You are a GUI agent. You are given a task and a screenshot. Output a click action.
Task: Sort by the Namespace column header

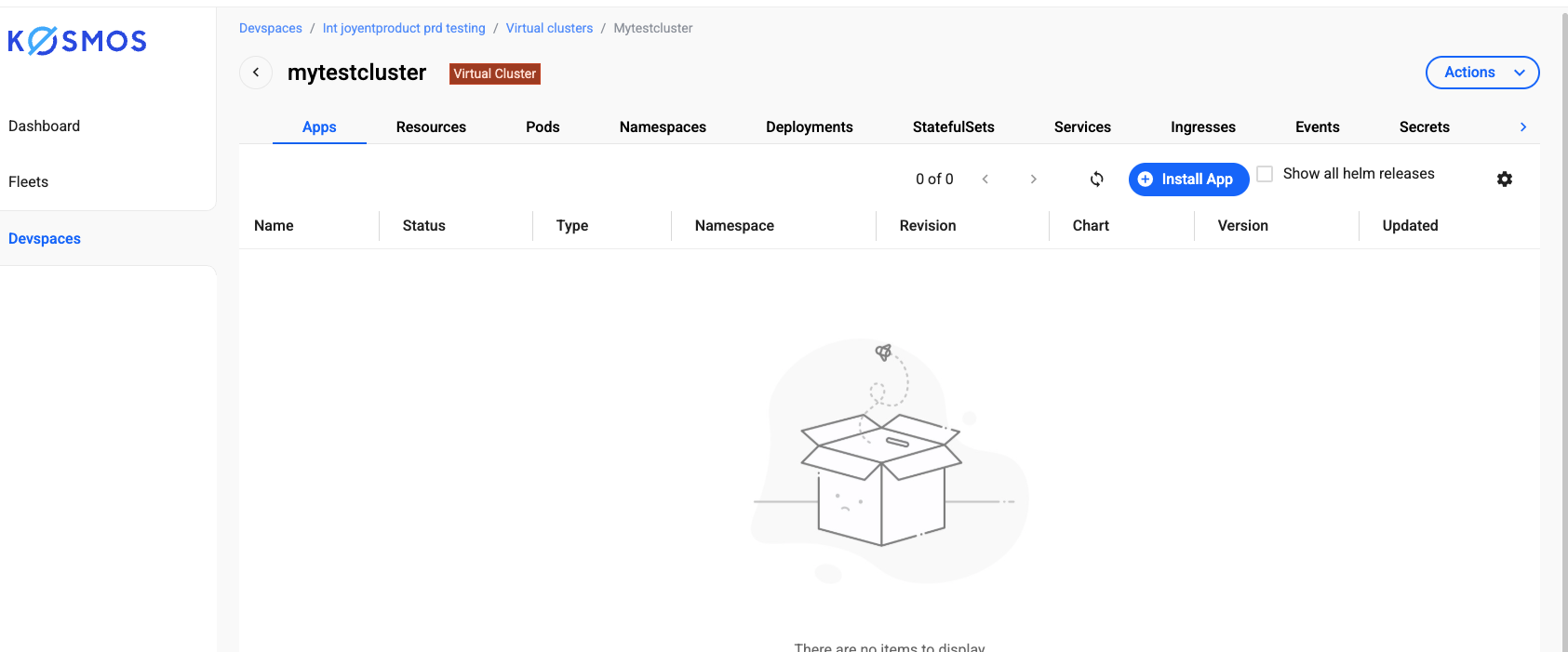click(734, 226)
